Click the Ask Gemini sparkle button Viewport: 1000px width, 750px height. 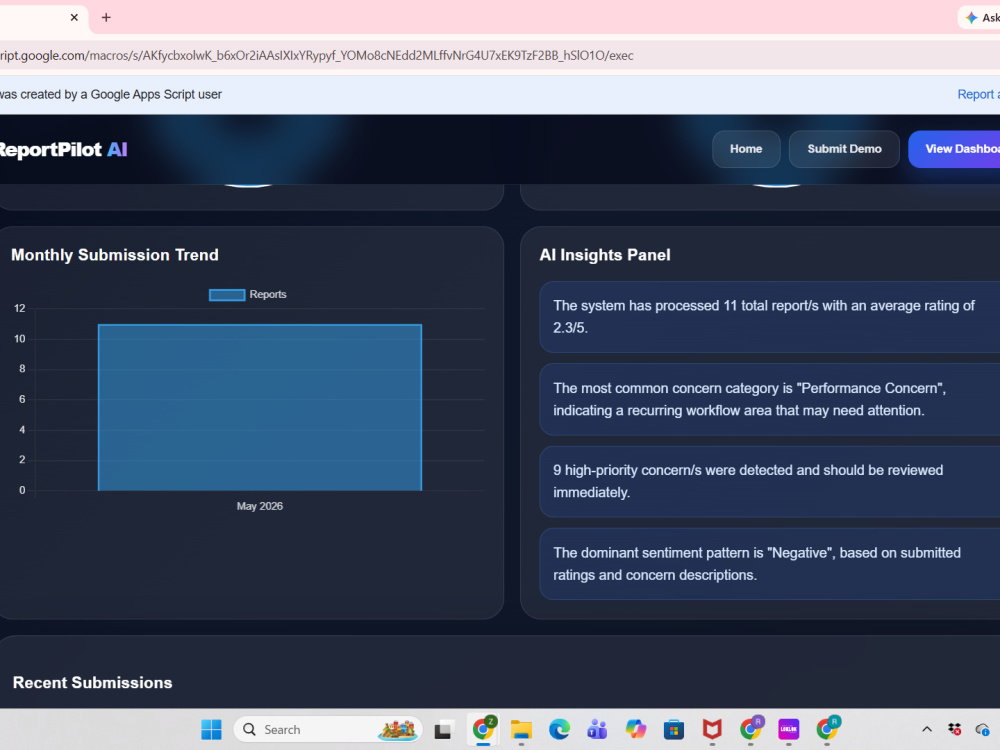coord(980,17)
